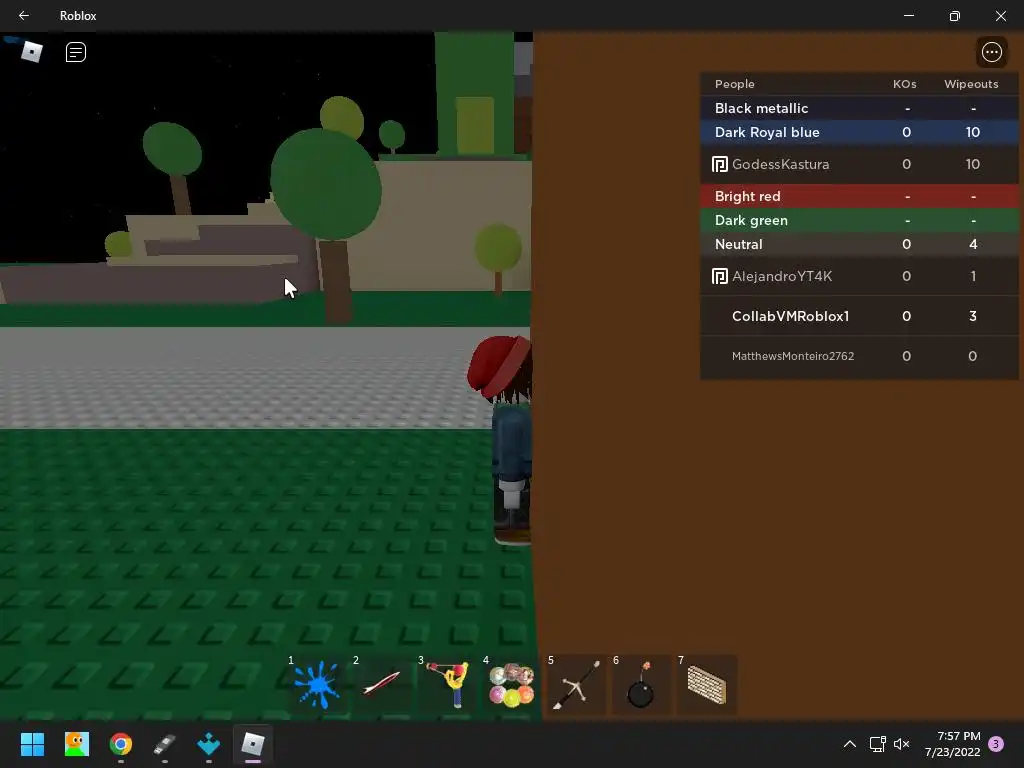Viewport: 1024px width, 768px height.
Task: Select the bomb in hotbar slot 6
Action: (641, 684)
